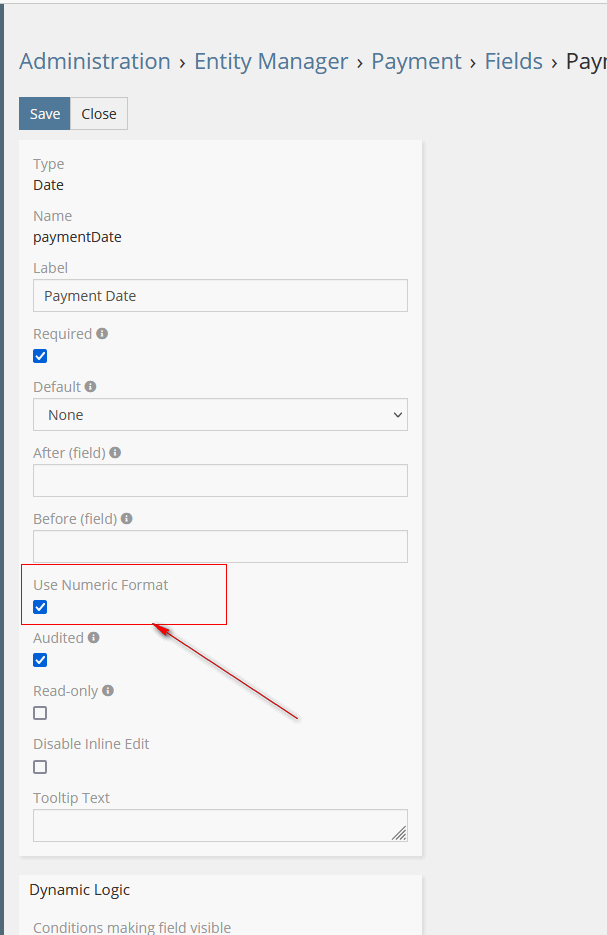This screenshot has height=935, width=607.
Task: Save the field settings
Action: (44, 114)
